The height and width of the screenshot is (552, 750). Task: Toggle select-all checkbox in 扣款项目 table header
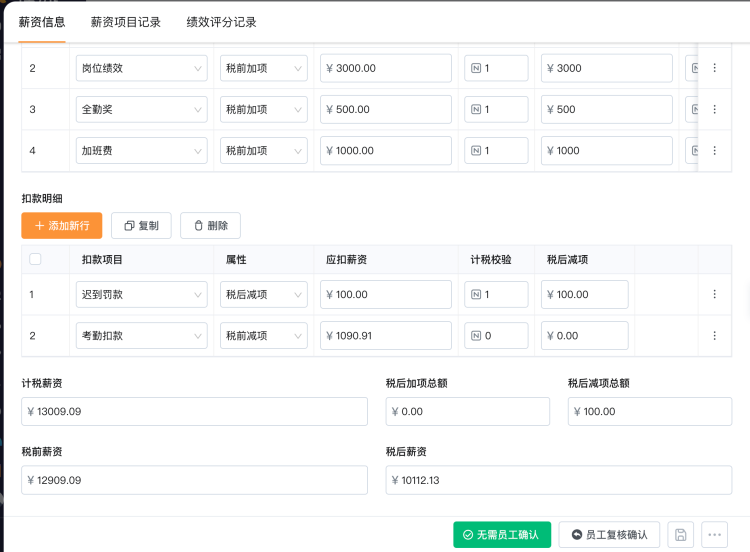point(36,260)
